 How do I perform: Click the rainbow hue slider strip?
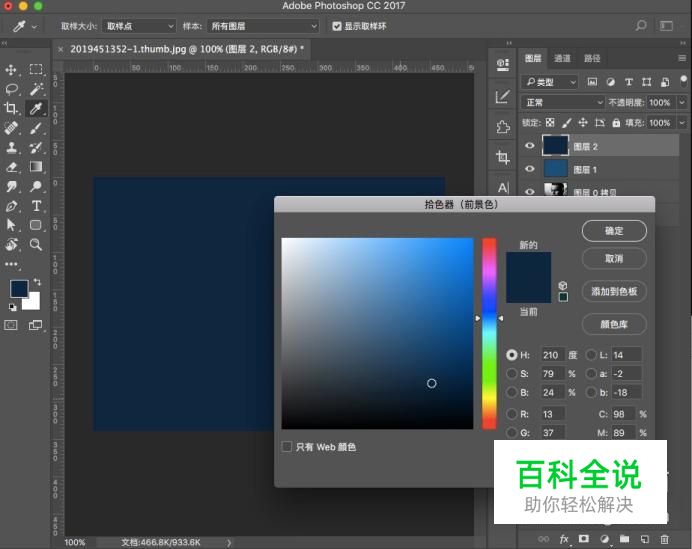[x=489, y=333]
